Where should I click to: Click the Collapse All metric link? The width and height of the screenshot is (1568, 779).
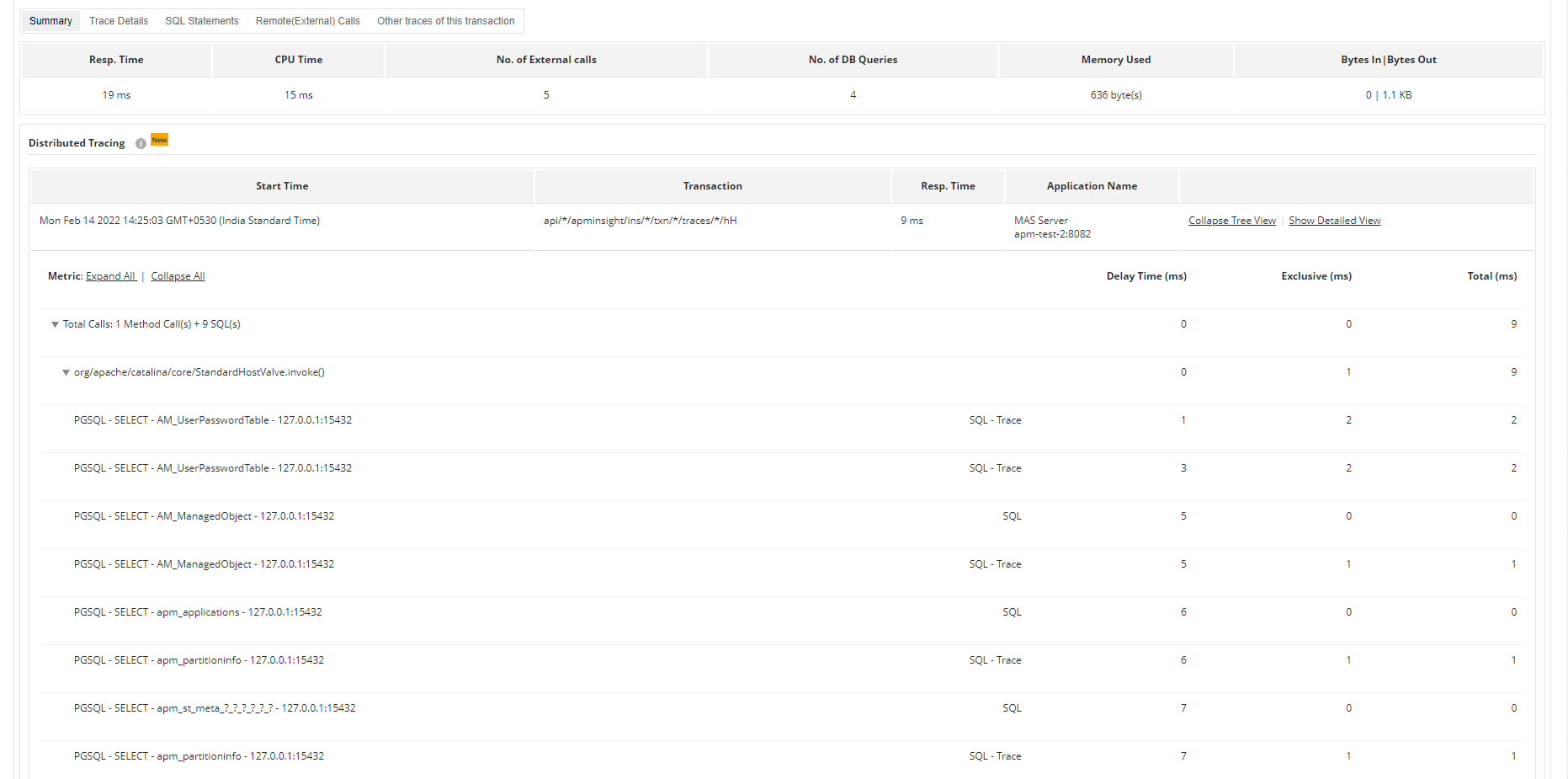pos(178,276)
